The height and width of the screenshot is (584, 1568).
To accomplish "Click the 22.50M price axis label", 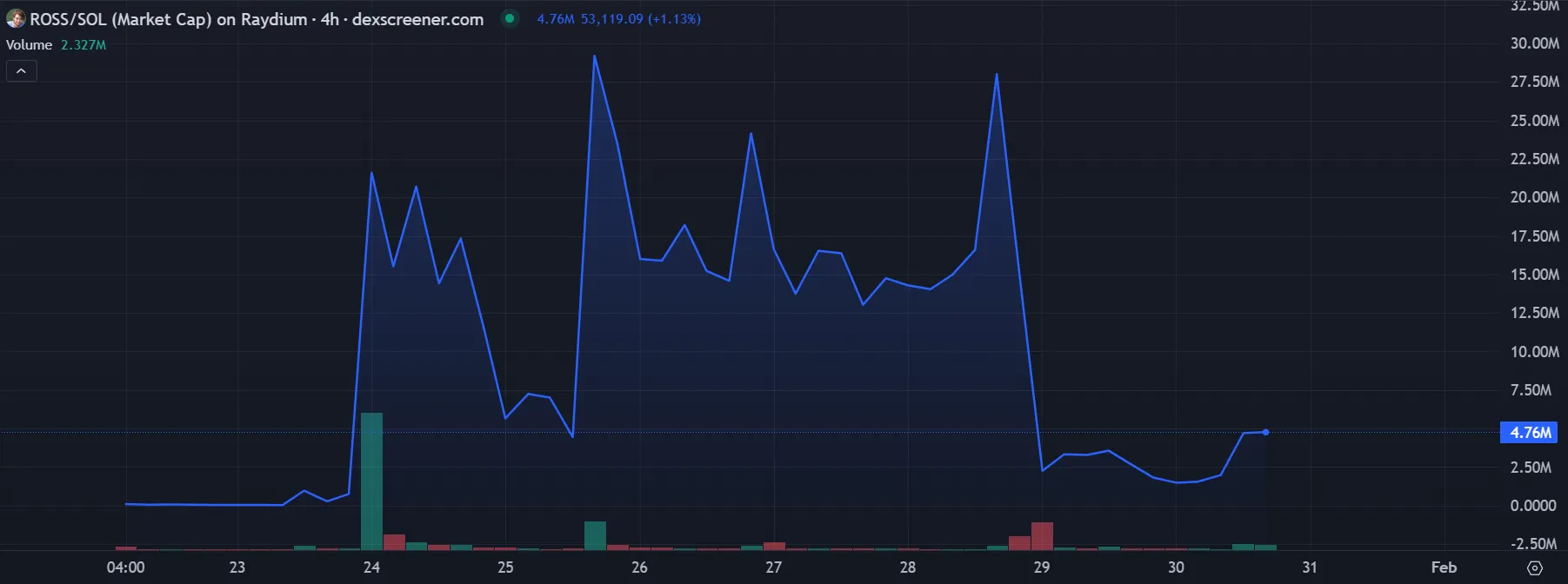I will coord(1534,159).
